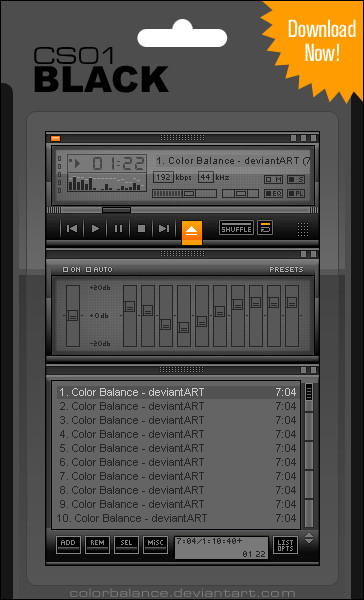The width and height of the screenshot is (364, 600).
Task: Open the equalizer PRESETS menu
Action: pos(286,270)
